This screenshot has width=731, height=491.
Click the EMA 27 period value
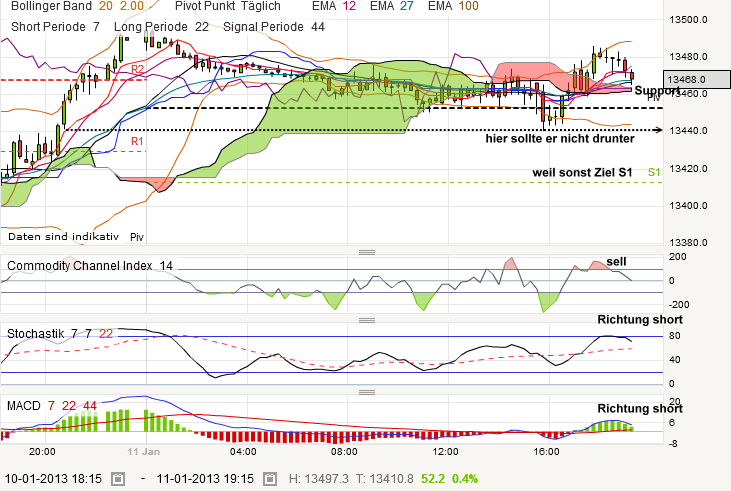[407, 6]
